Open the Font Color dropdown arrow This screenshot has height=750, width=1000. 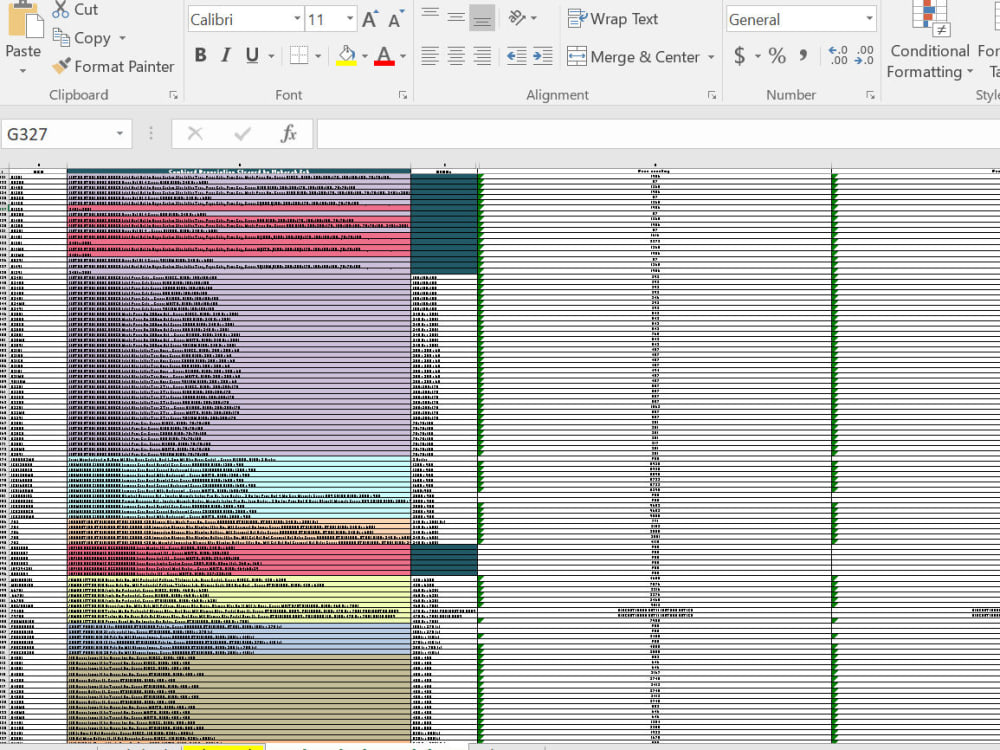(402, 56)
